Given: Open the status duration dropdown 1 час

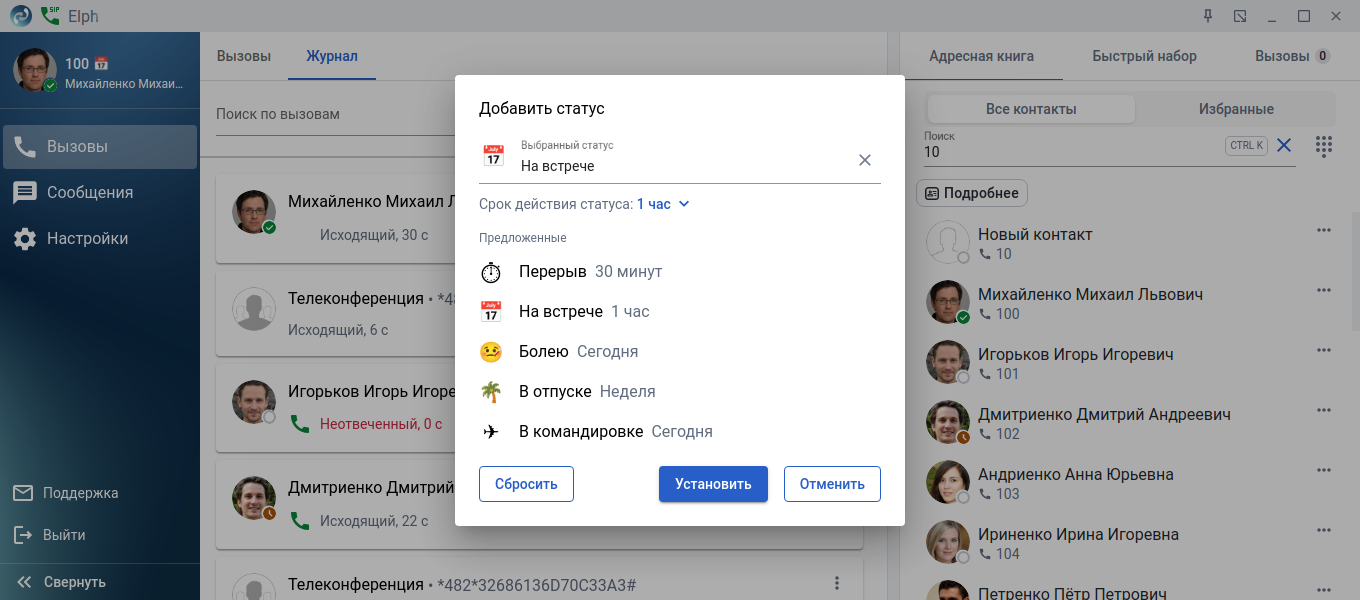Looking at the screenshot, I should pos(664,204).
